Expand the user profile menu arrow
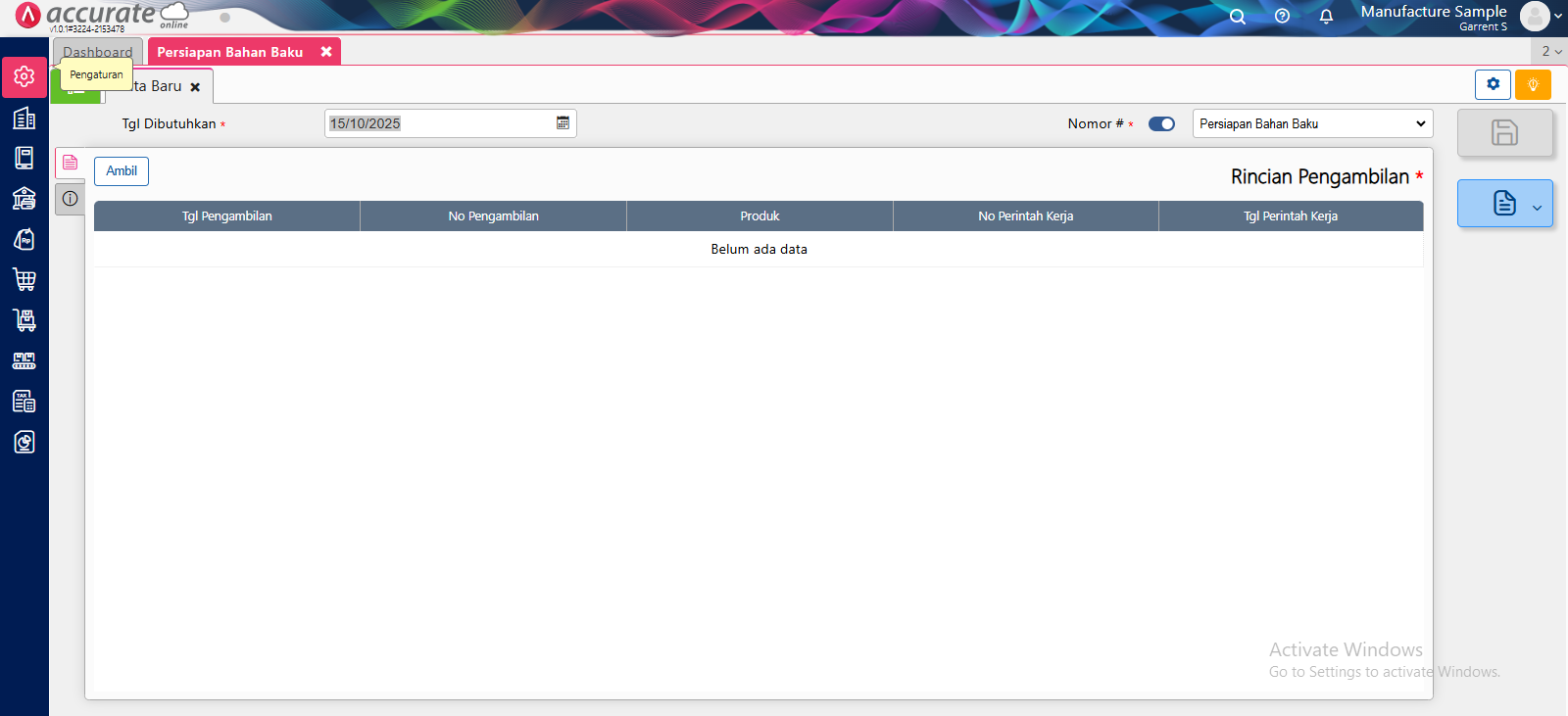Screen dimensions: 1568x716 [1558, 17]
